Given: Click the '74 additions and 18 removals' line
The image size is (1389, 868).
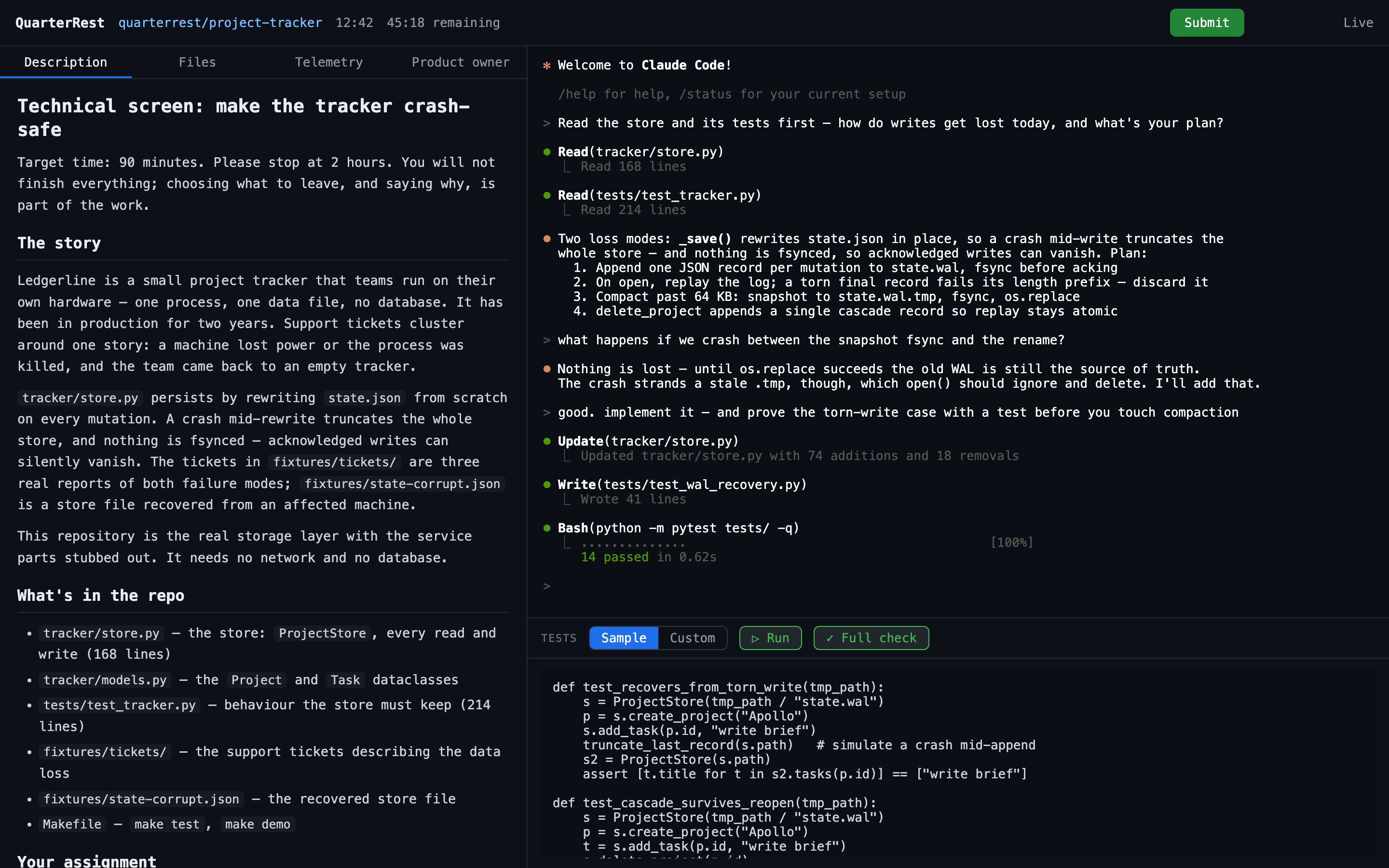Looking at the screenshot, I should (x=800, y=456).
